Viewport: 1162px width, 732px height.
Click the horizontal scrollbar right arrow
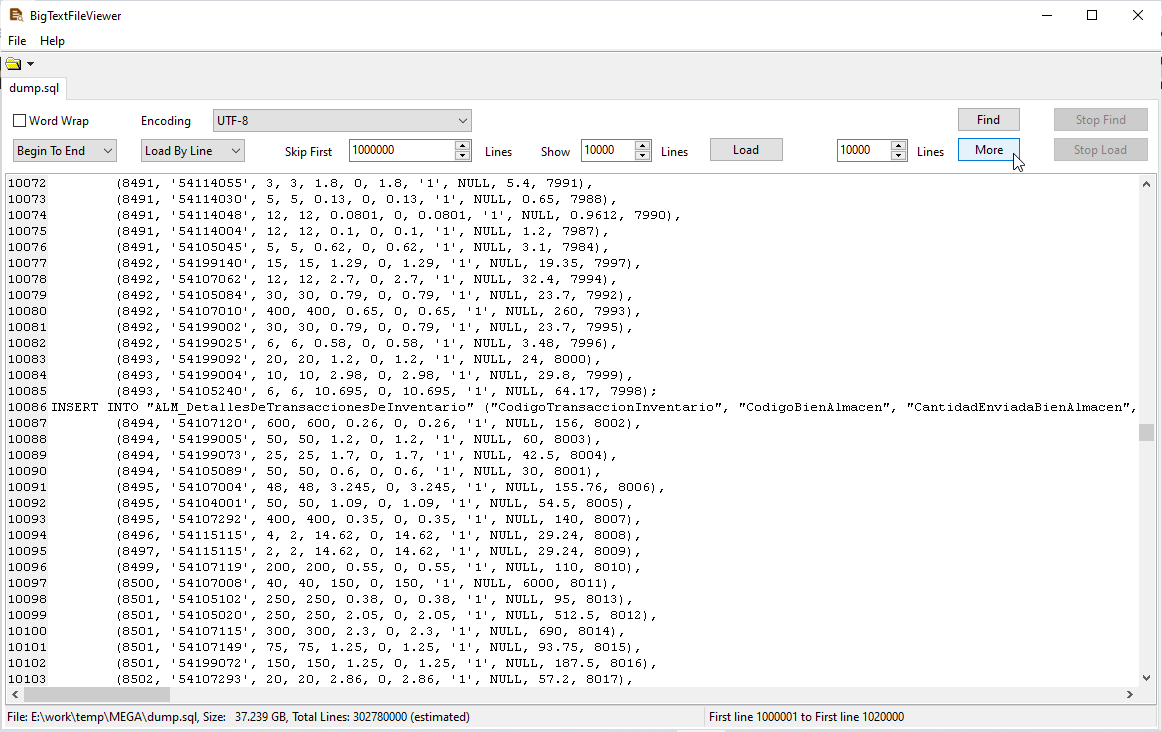point(1130,694)
